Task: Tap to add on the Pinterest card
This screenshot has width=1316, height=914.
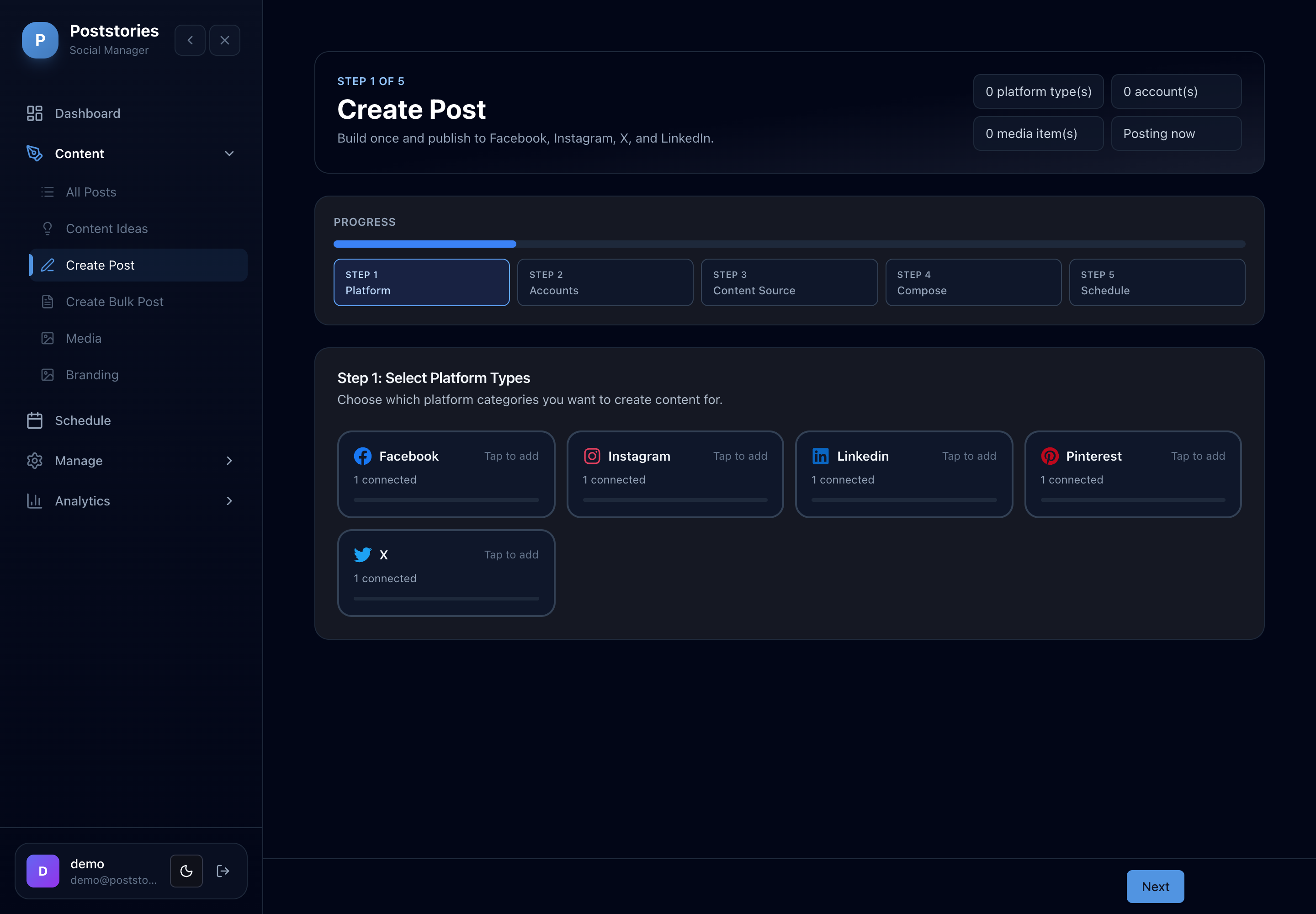Action: click(1198, 456)
